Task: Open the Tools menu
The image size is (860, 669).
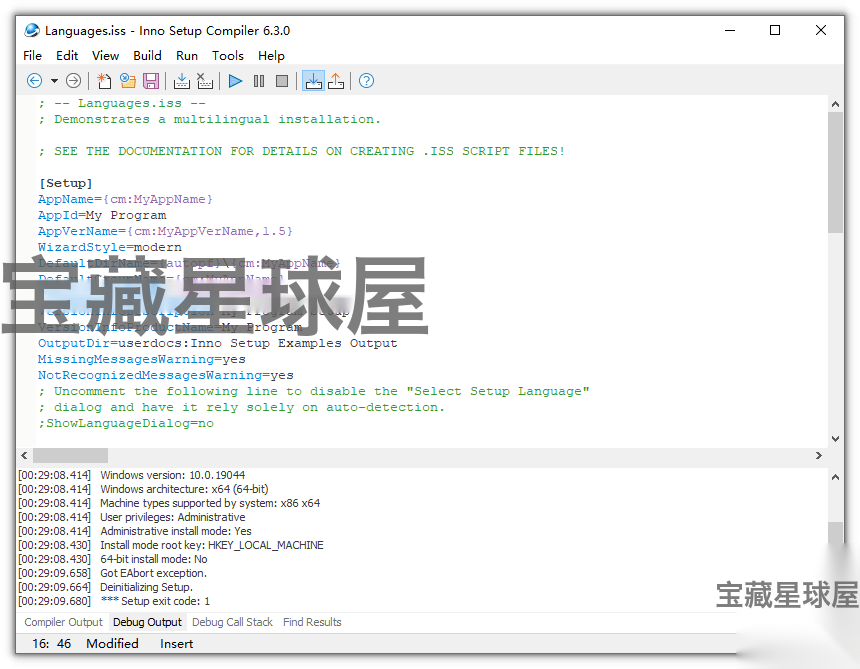Action: tap(228, 55)
